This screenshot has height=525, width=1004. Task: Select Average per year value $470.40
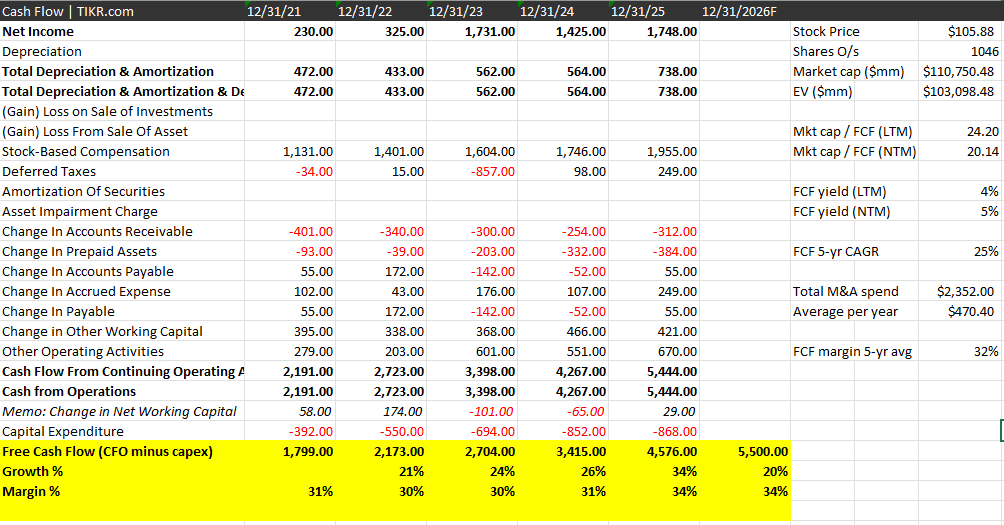[x=971, y=311]
